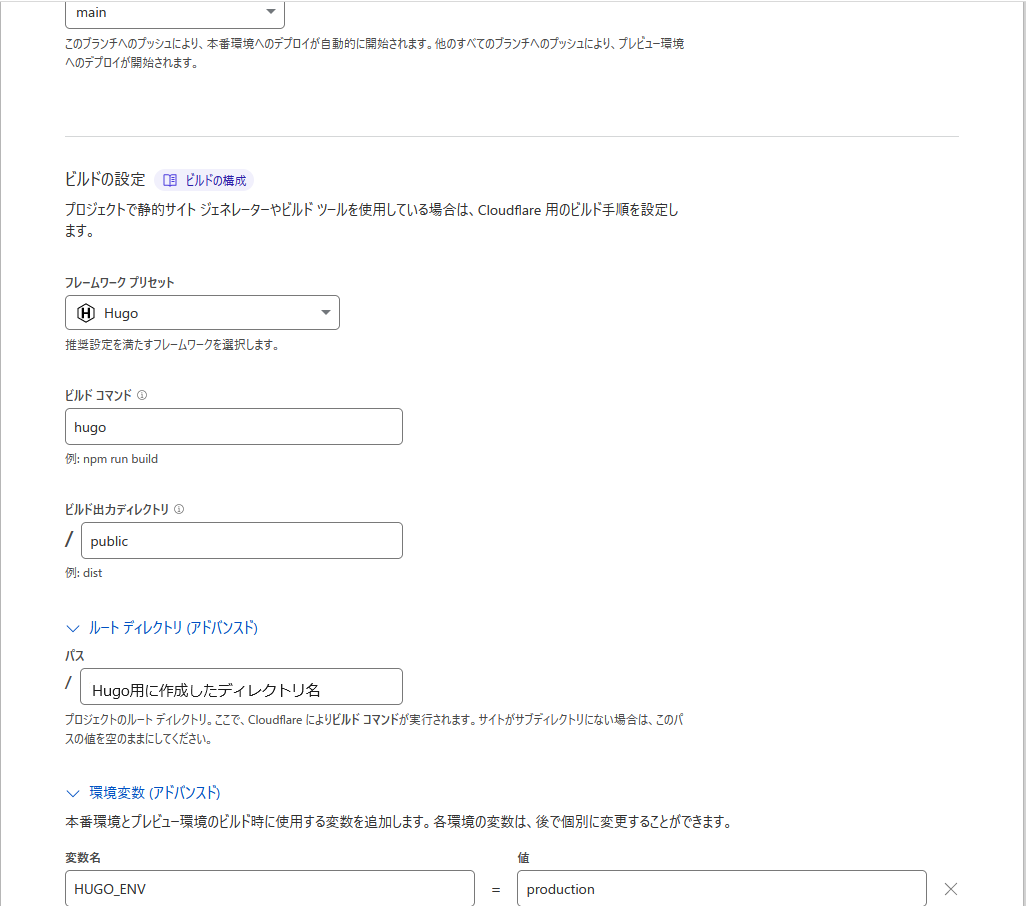Collapse the 環境変数 (アドバンスド) section
Image resolution: width=1026 pixels, height=906 pixels.
(x=154, y=793)
